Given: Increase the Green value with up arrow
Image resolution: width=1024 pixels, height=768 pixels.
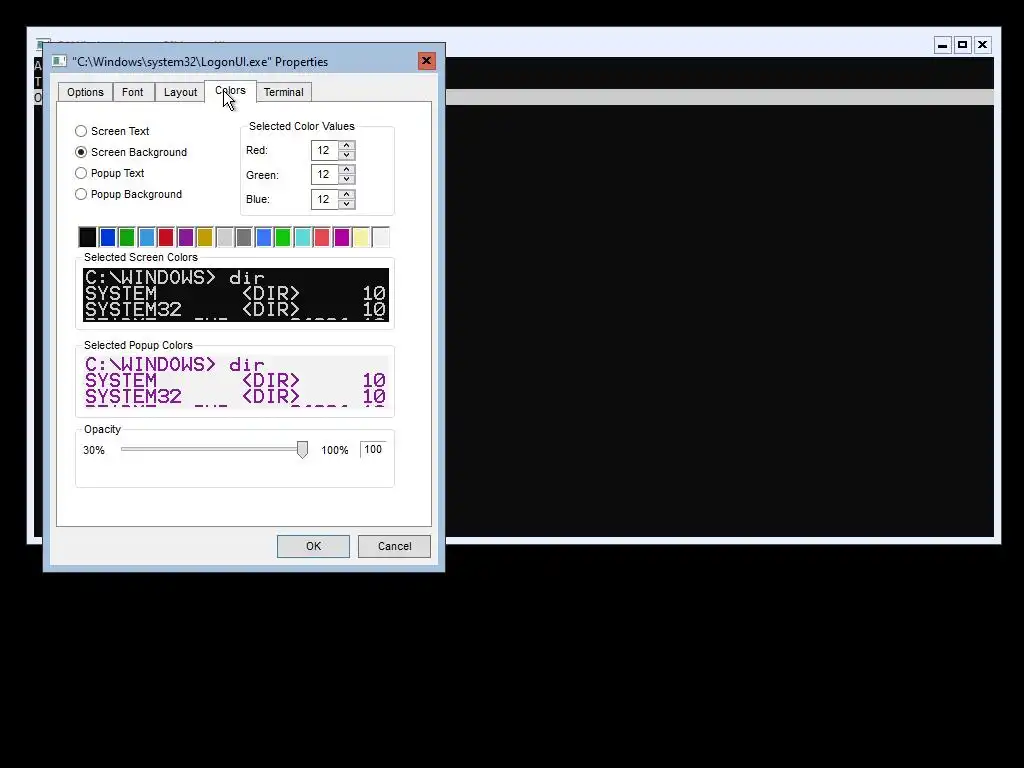Looking at the screenshot, I should (x=347, y=169).
